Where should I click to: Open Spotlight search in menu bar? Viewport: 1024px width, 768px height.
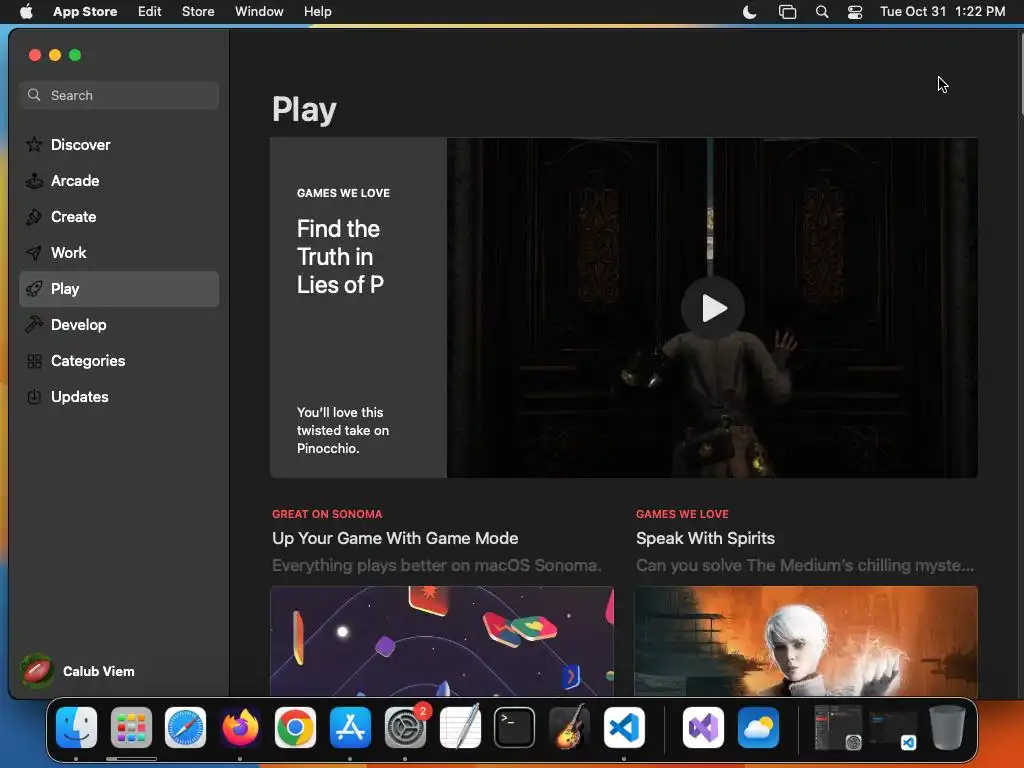tap(822, 12)
